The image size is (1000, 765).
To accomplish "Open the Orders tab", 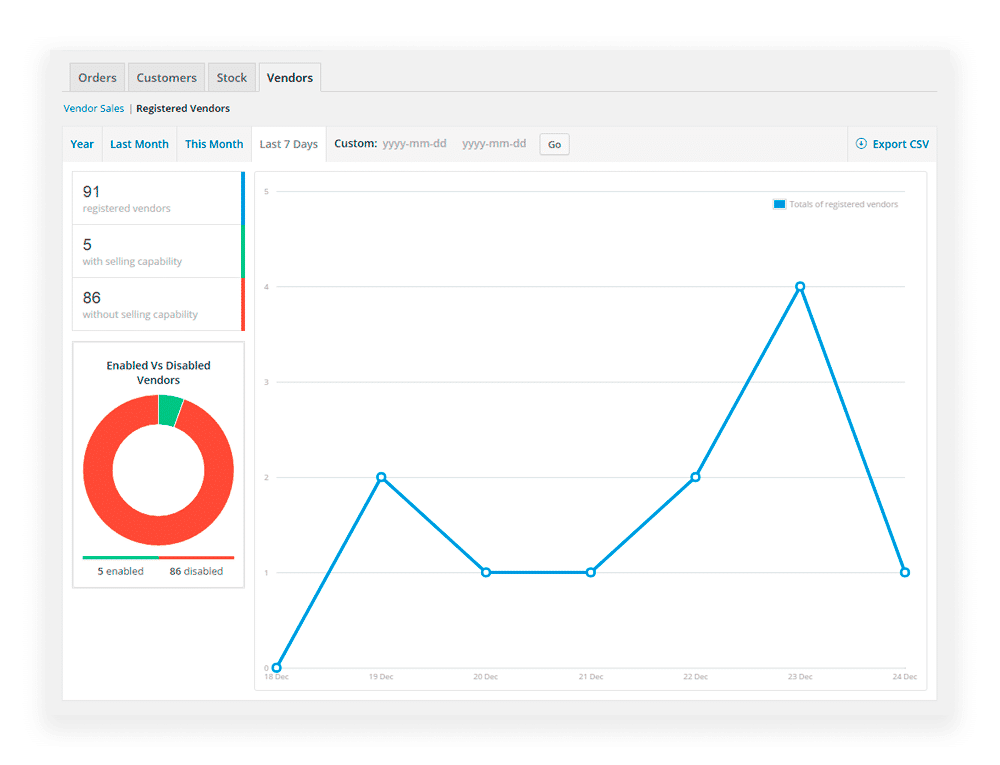I will [x=97, y=78].
